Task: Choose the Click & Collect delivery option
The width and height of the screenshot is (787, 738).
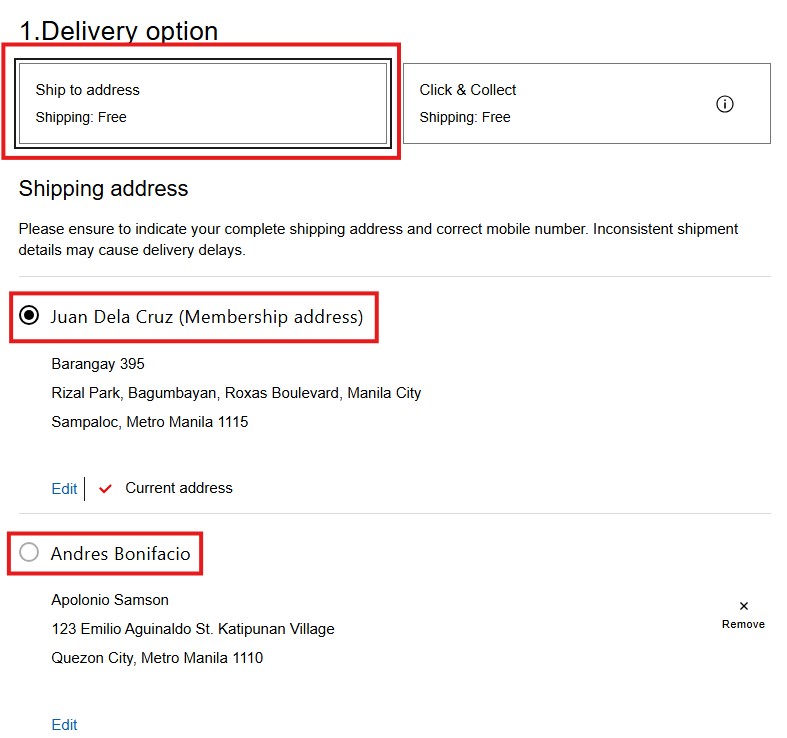Action: 587,103
